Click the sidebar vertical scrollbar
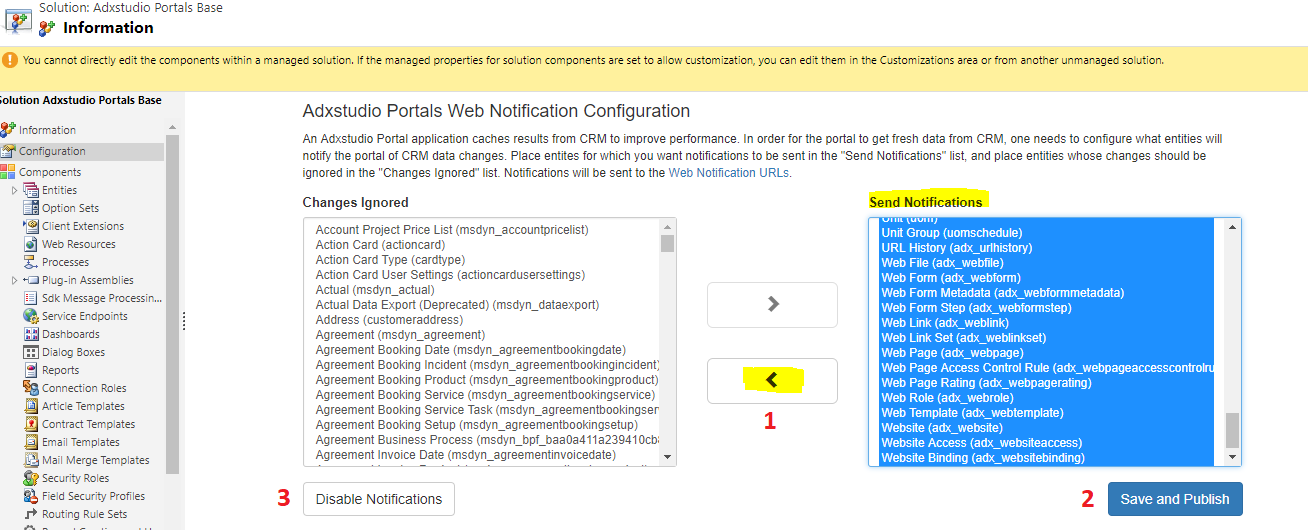 coord(172,305)
